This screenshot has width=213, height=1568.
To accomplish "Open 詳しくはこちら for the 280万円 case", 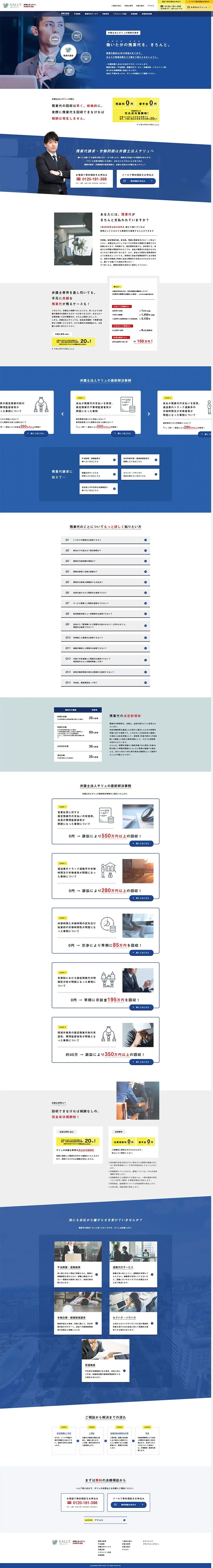I will point(141,898).
